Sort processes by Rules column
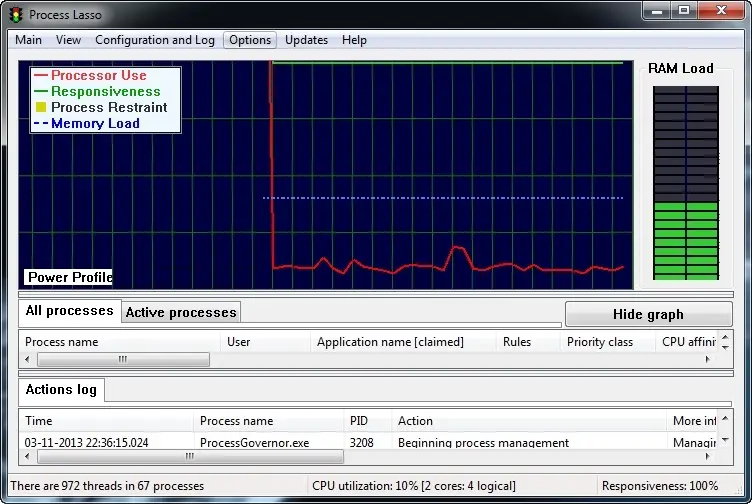752x504 pixels. pyautogui.click(x=528, y=342)
